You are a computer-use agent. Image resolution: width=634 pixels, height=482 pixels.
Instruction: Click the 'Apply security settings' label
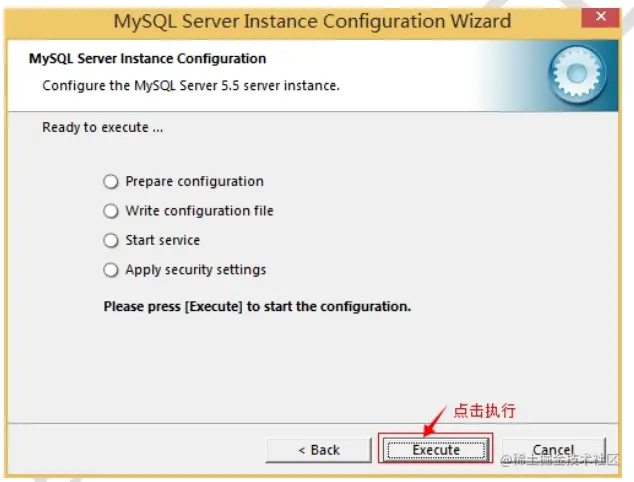pos(196,270)
